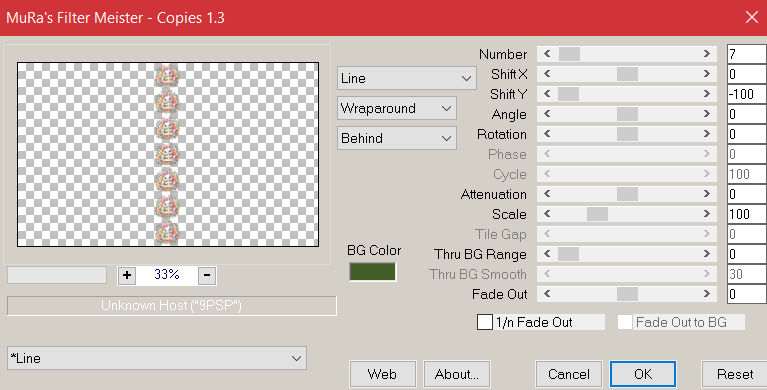
Task: Click the Web button
Action: [x=383, y=374]
